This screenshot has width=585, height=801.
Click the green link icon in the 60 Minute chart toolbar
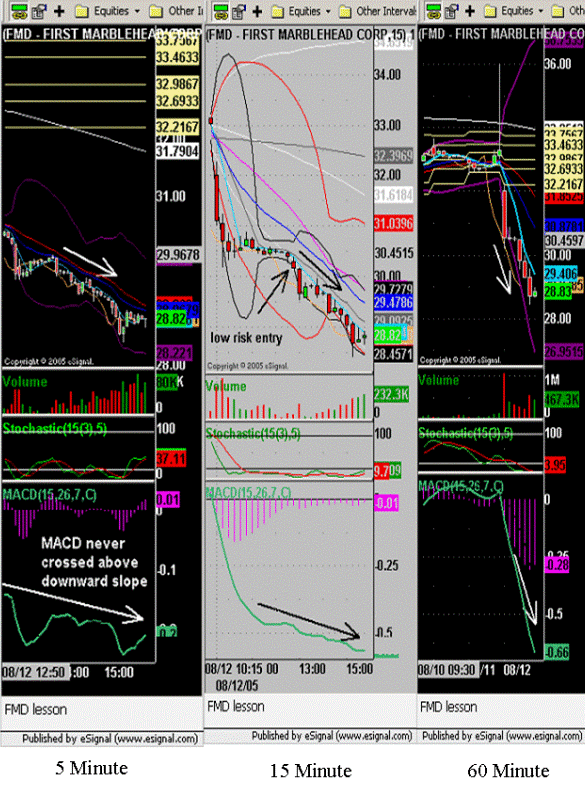[x=433, y=11]
